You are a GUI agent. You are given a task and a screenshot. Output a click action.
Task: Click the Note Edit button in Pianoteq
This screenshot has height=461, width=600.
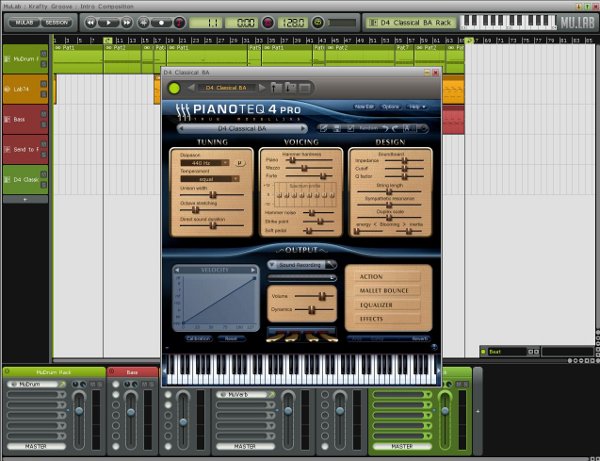[x=364, y=107]
